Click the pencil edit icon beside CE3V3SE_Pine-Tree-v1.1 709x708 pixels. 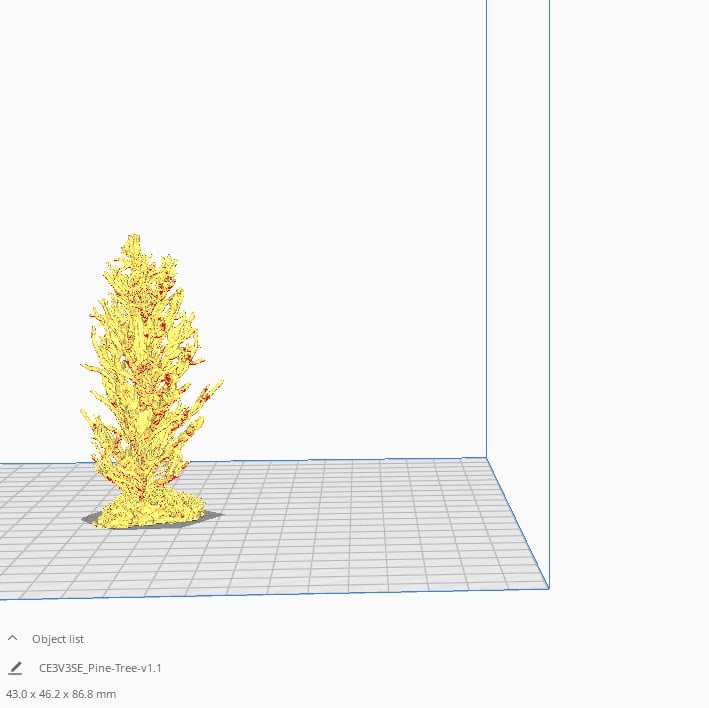(x=15, y=668)
